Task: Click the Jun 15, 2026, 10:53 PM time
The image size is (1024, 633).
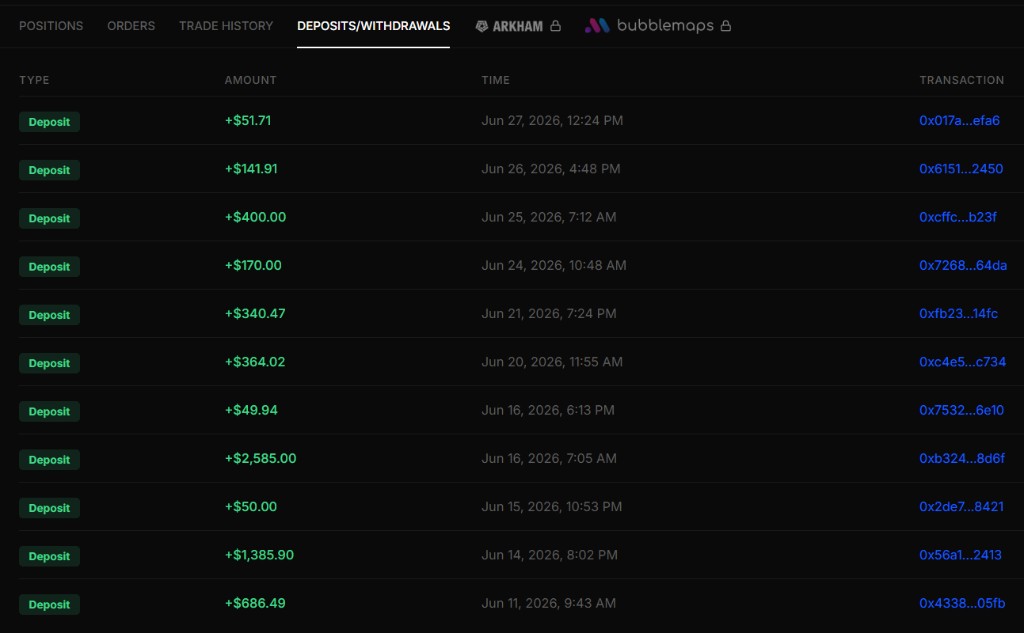Action: click(551, 507)
